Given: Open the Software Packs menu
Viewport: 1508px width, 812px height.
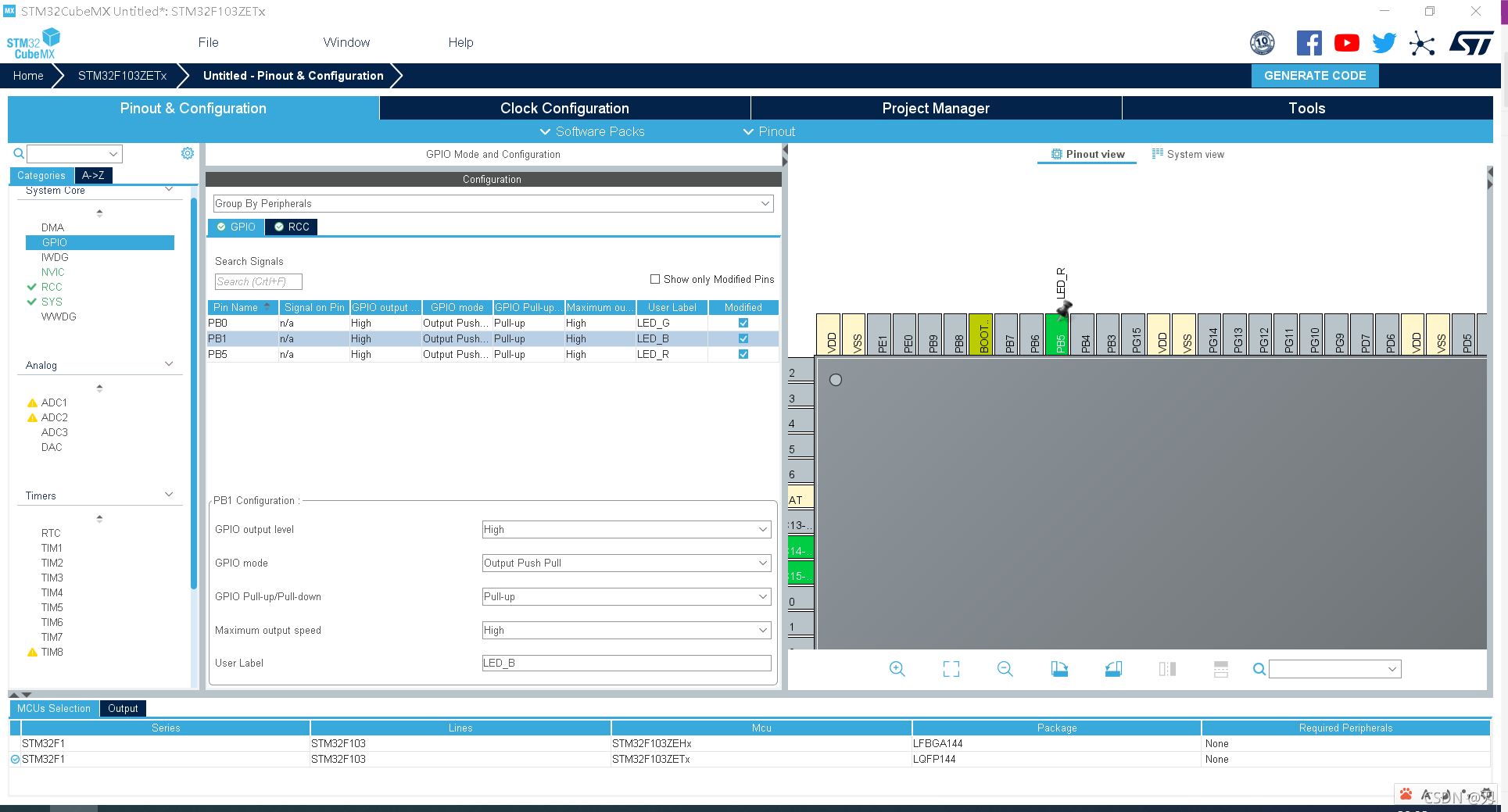Looking at the screenshot, I should (592, 131).
